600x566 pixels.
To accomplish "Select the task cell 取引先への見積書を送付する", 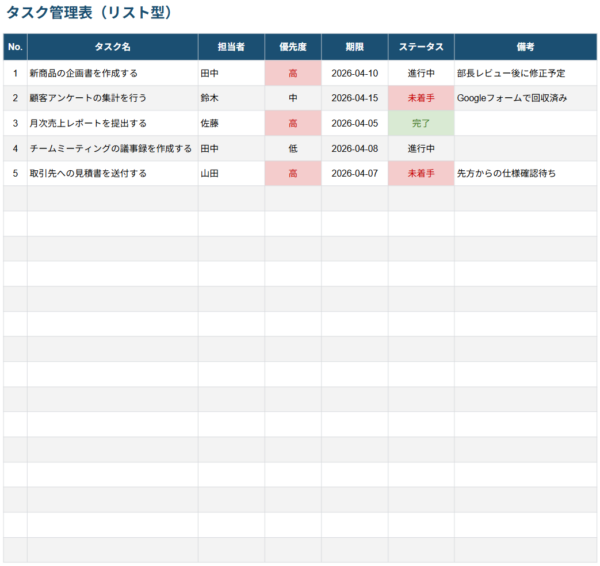I will pos(88,173).
